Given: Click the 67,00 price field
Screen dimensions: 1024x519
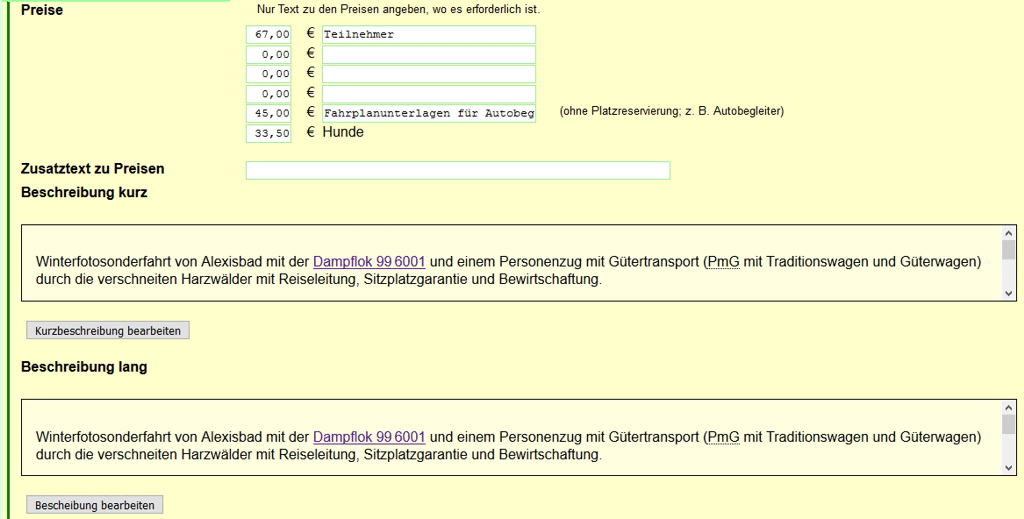Looking at the screenshot, I should (x=269, y=34).
